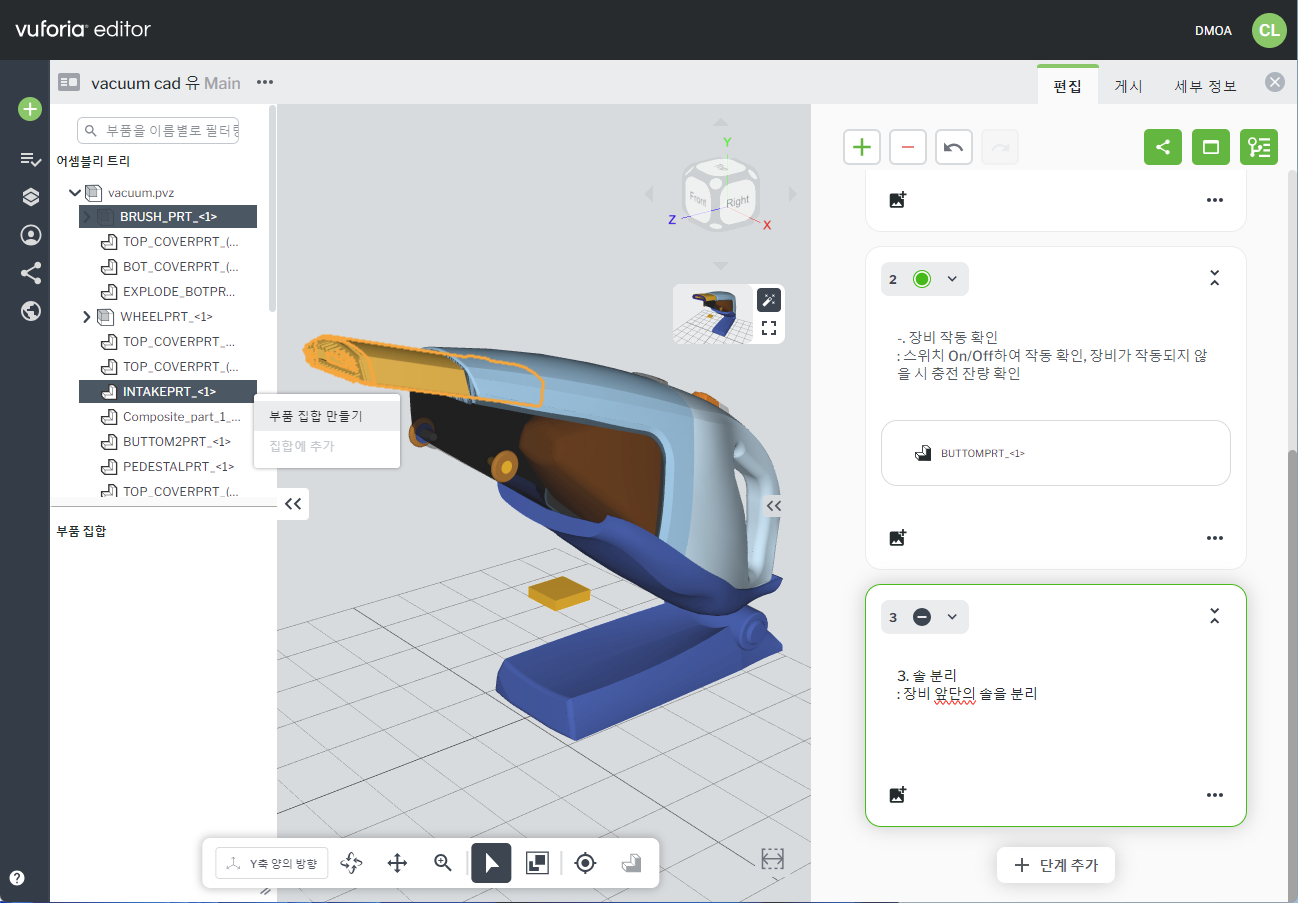Toggle step 2 green status circle
Viewport: 1298px width, 903px height.
pyautogui.click(x=922, y=279)
